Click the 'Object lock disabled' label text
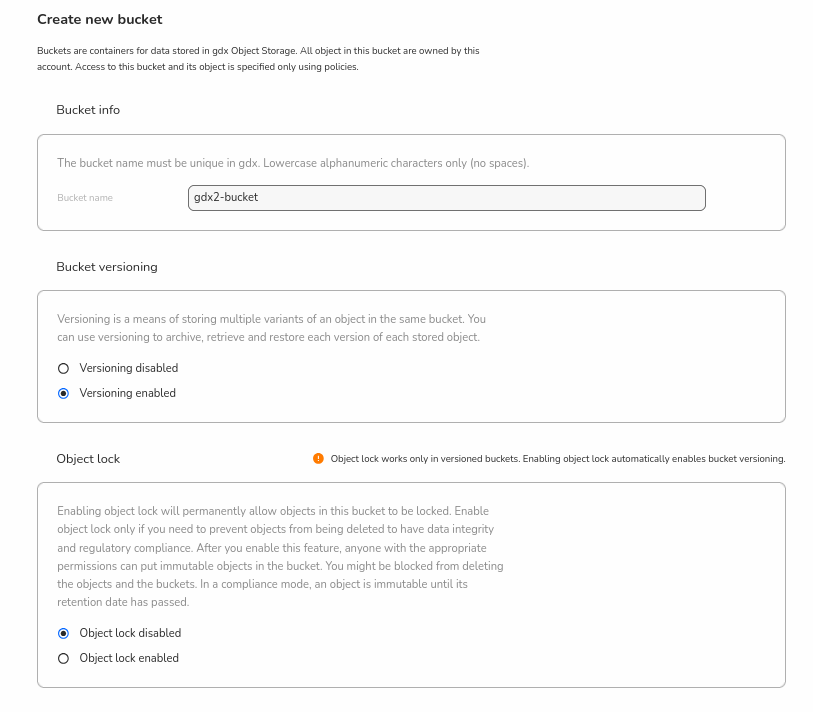813x712 pixels. pos(130,633)
